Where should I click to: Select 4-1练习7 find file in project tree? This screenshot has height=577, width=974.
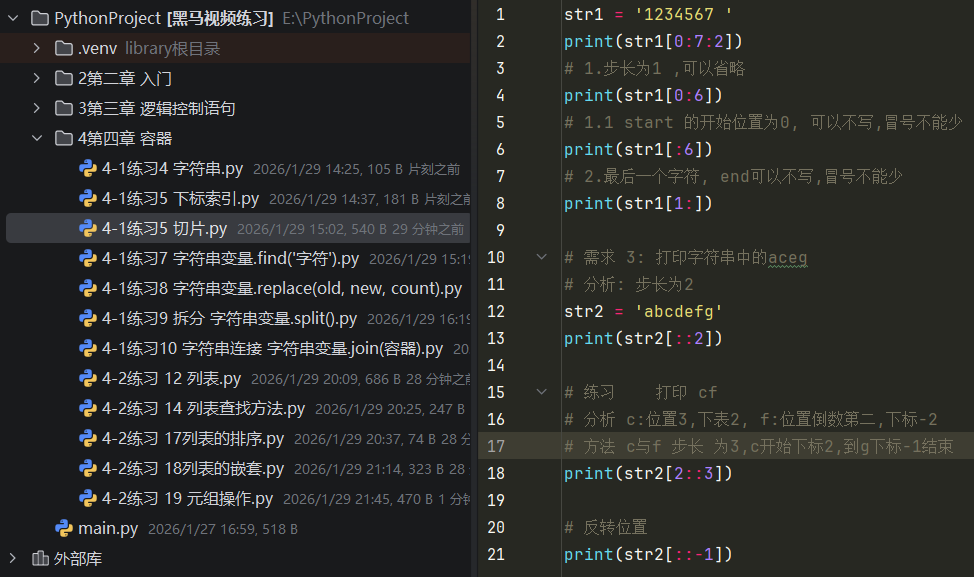[200, 258]
